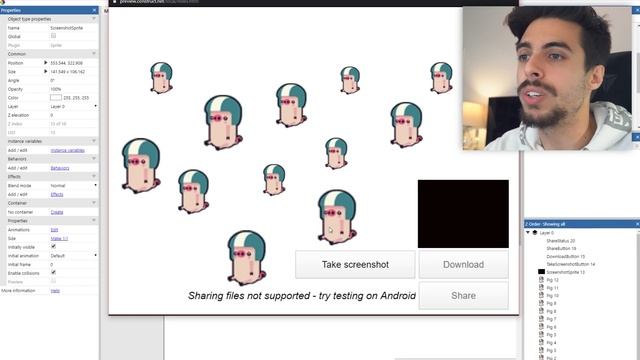Open the Effects link

pos(57,195)
